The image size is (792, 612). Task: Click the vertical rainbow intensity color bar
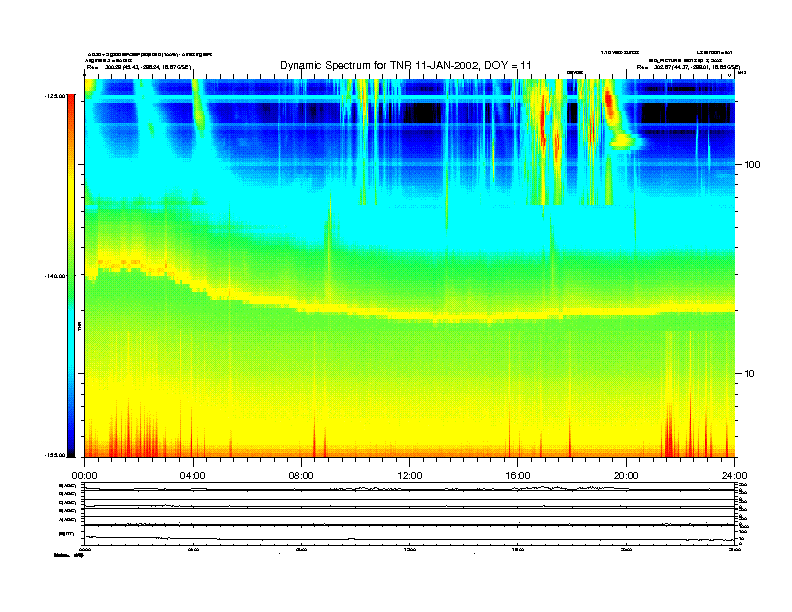pyautogui.click(x=71, y=276)
